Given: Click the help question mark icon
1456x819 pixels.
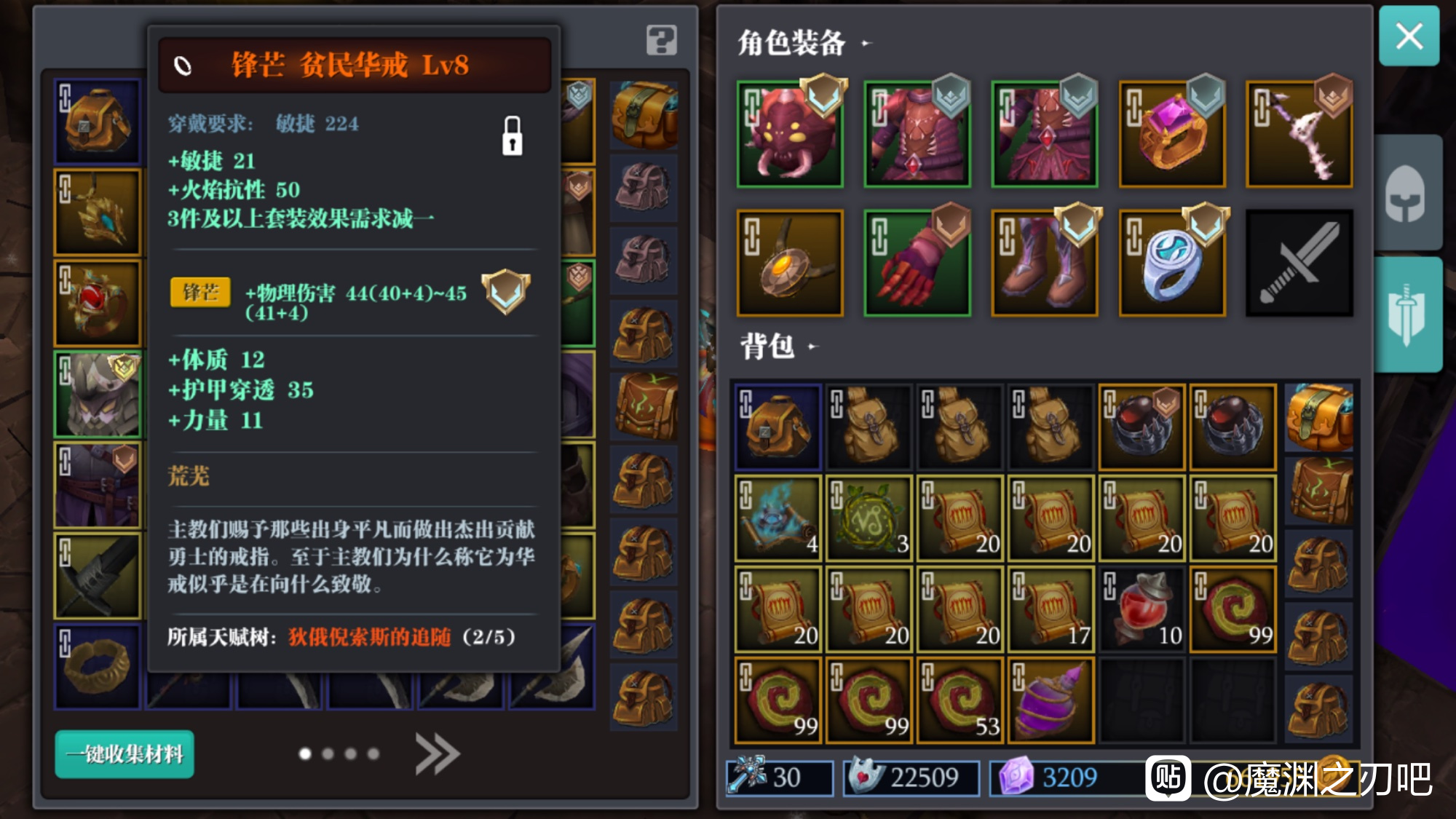Looking at the screenshot, I should tap(661, 40).
